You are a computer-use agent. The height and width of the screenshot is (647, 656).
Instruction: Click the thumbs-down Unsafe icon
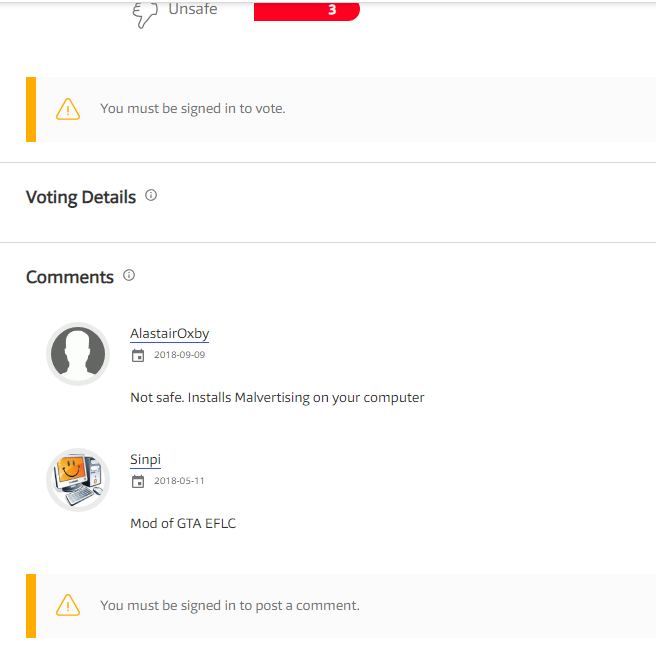(146, 14)
